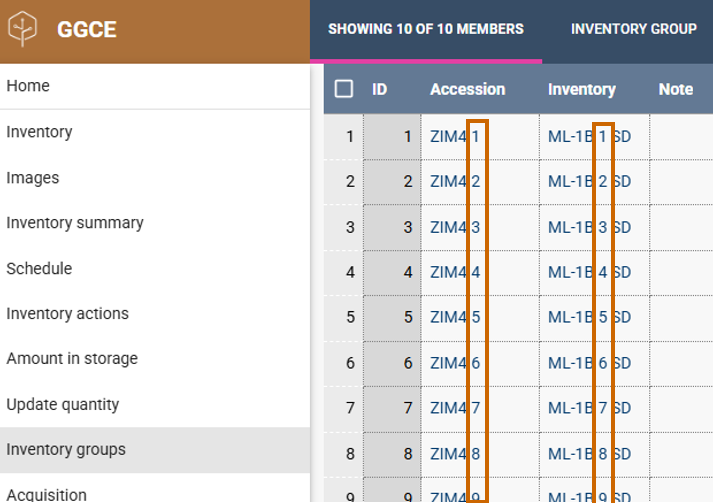Open inventory link ML-1B 3 SD
Screen dimensions: 713x503
[x=589, y=227]
